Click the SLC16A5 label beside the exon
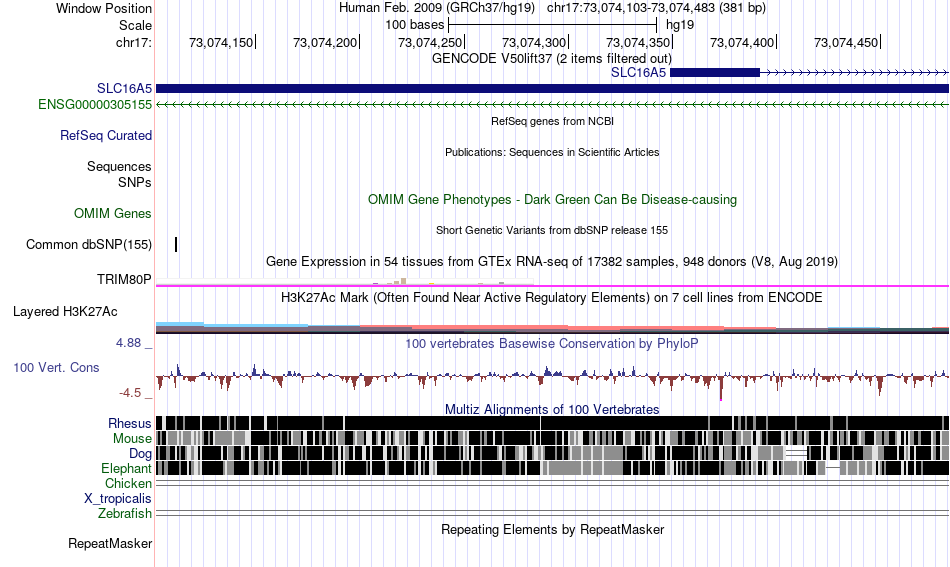Image resolution: width=950 pixels, height=567 pixels. 638,73
